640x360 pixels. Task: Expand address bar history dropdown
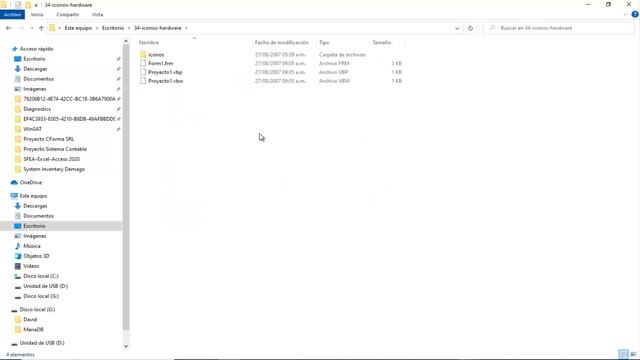(x=457, y=28)
